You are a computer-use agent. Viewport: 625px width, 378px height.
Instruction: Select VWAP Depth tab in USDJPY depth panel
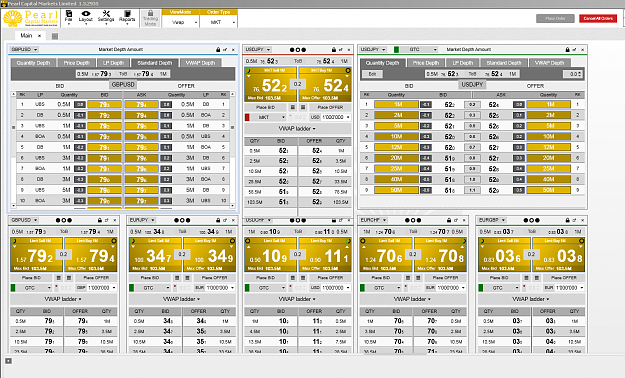click(x=550, y=63)
